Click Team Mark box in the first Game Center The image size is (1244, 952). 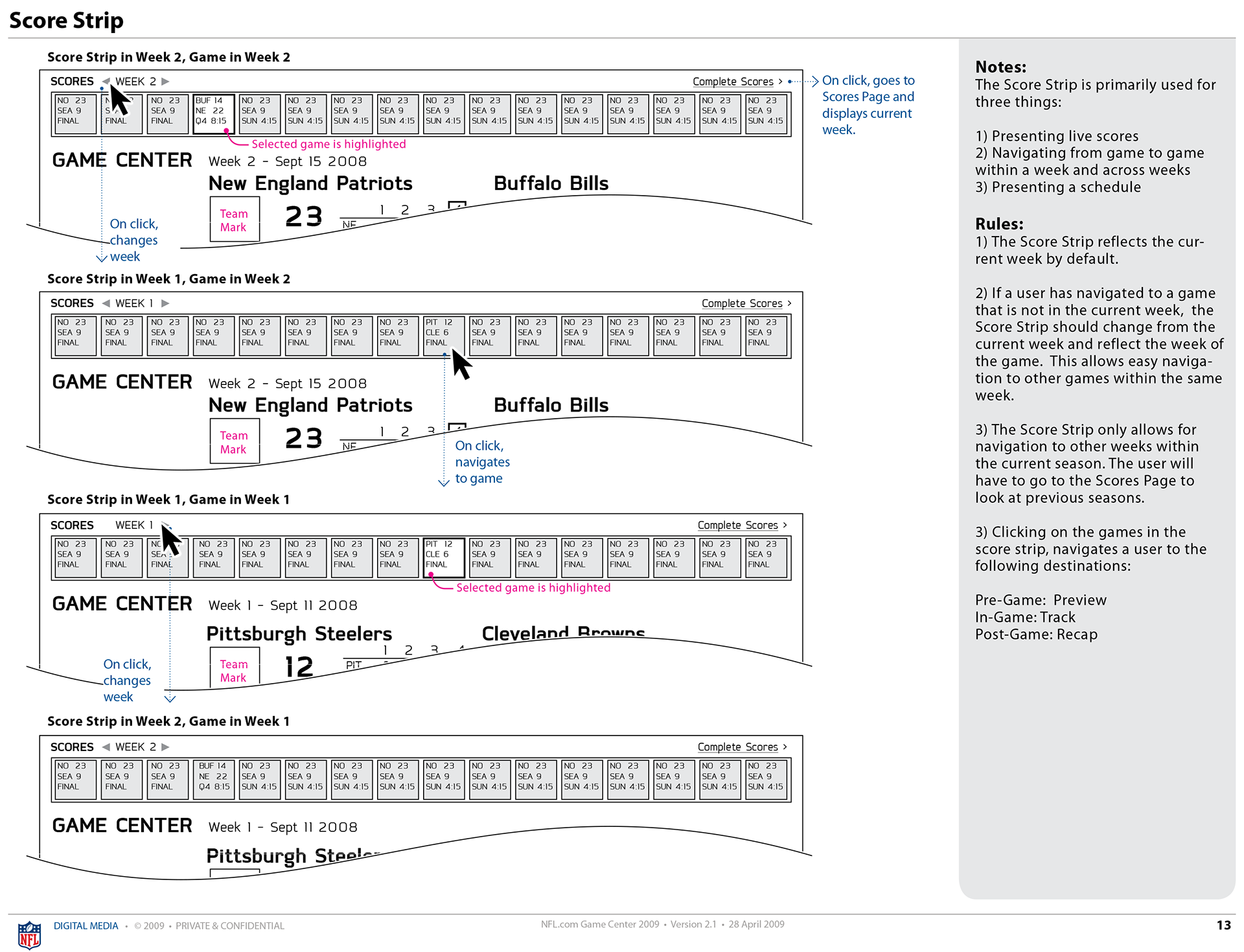(x=235, y=220)
